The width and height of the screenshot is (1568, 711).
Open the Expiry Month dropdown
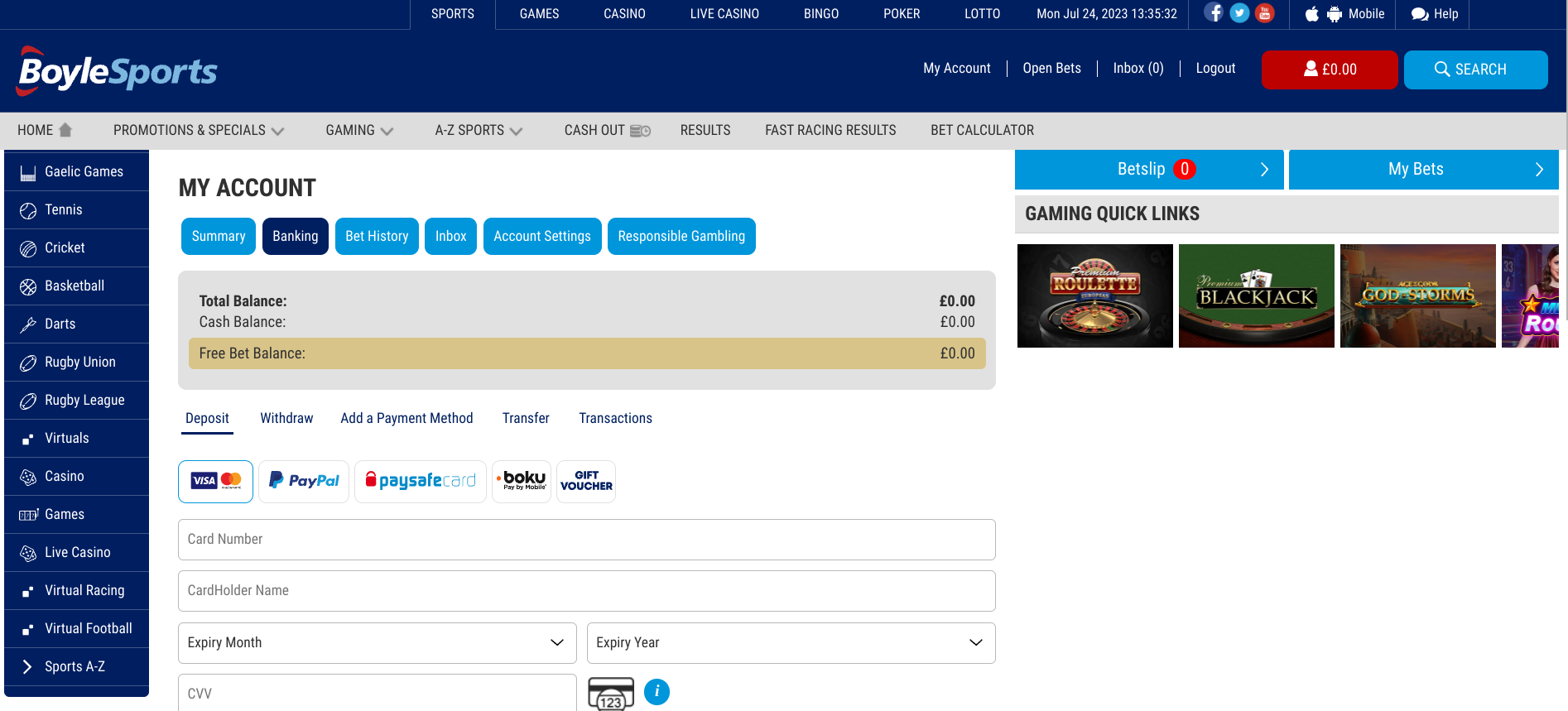point(378,643)
